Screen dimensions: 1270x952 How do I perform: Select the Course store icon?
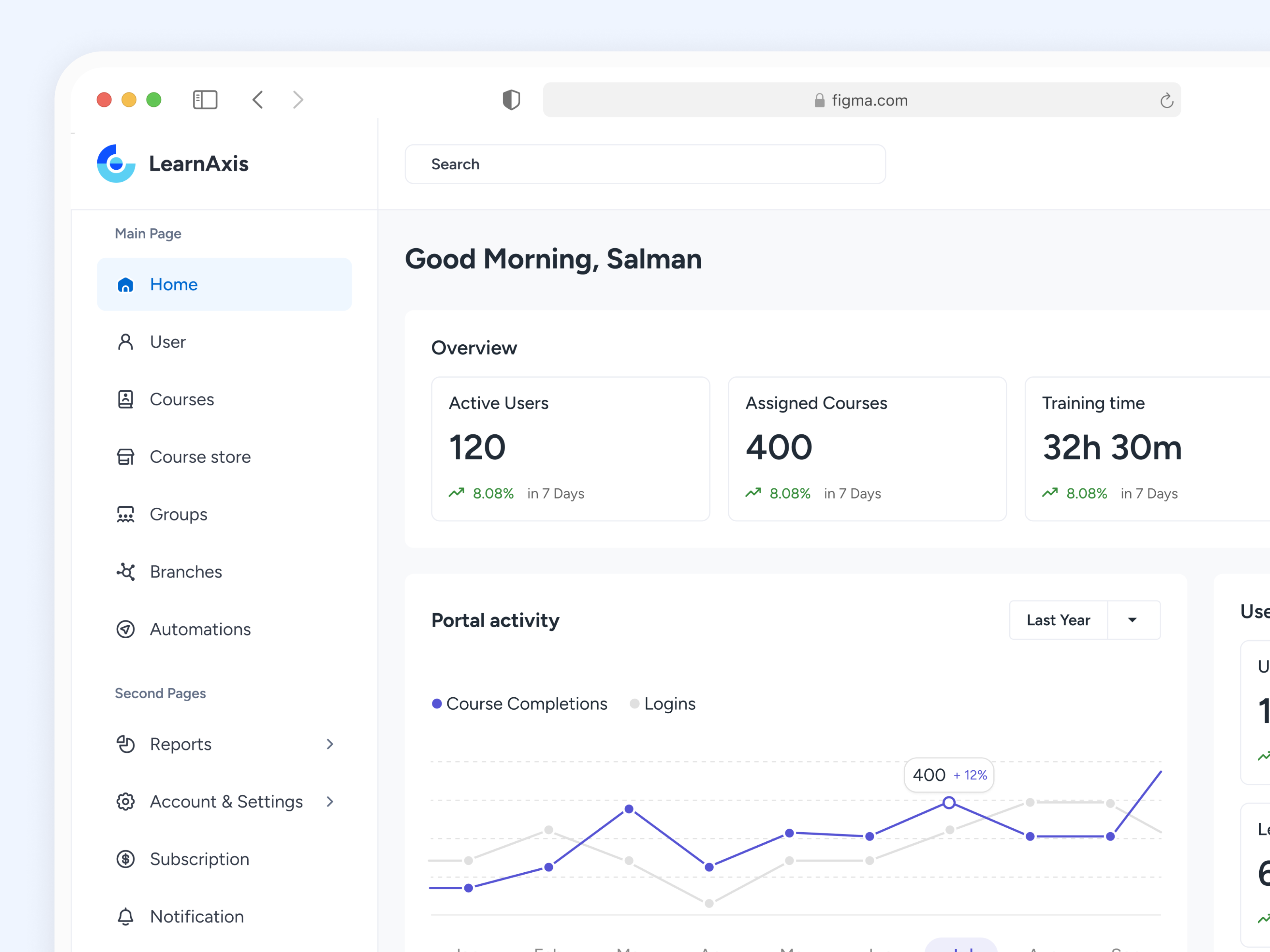point(125,456)
